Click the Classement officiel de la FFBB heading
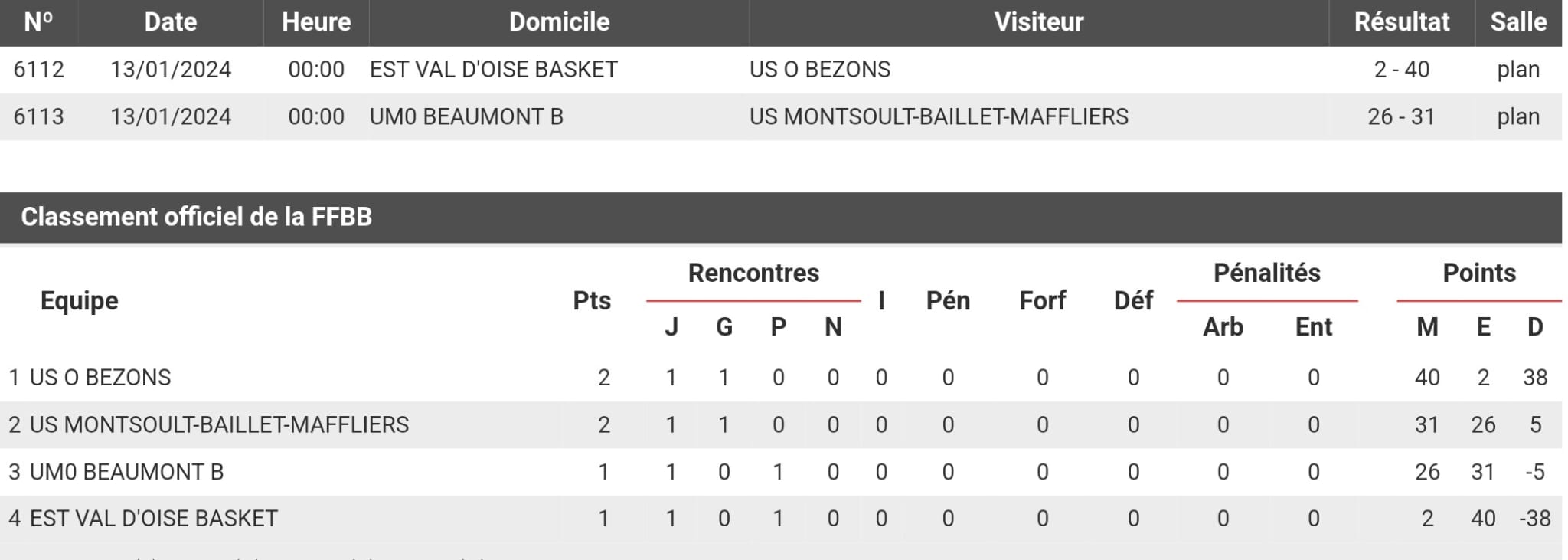 (x=196, y=217)
